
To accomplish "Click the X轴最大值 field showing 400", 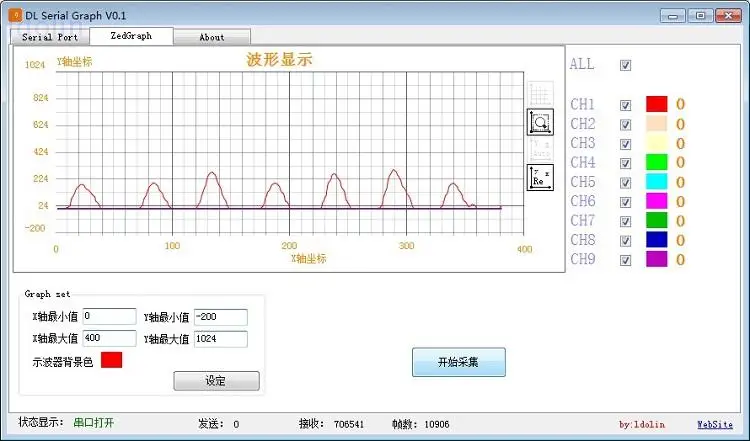I will coord(110,338).
